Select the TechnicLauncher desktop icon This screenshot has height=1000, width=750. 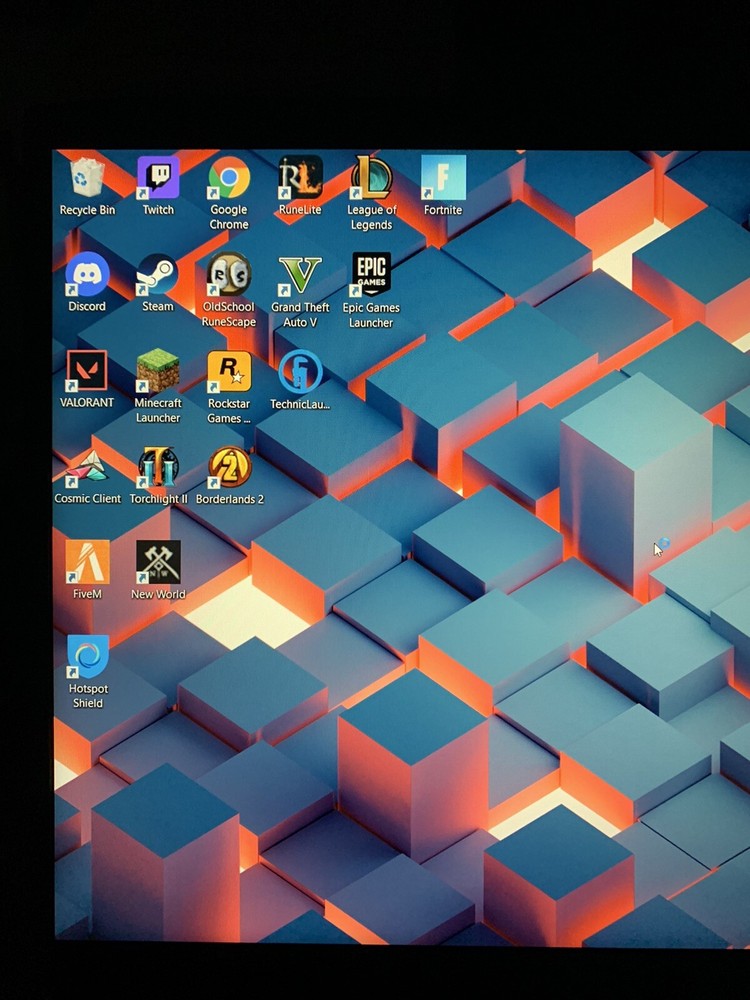pos(300,371)
